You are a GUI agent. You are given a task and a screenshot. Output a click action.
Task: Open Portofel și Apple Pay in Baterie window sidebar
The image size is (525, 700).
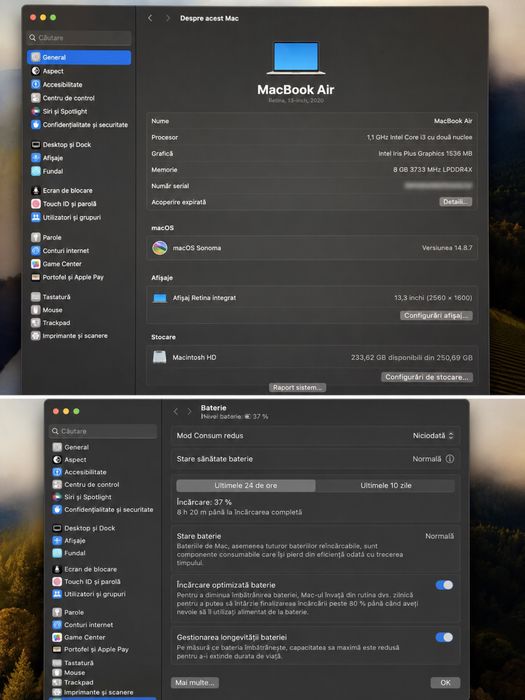pos(91,649)
